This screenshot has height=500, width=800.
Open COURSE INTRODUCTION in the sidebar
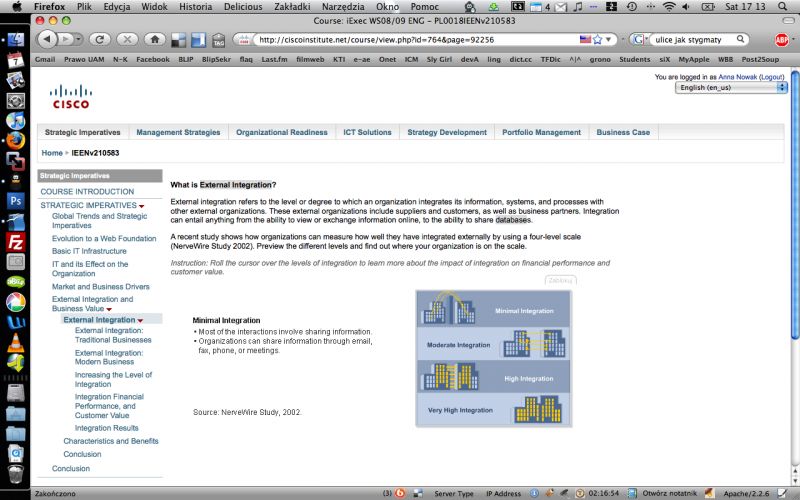(x=87, y=191)
